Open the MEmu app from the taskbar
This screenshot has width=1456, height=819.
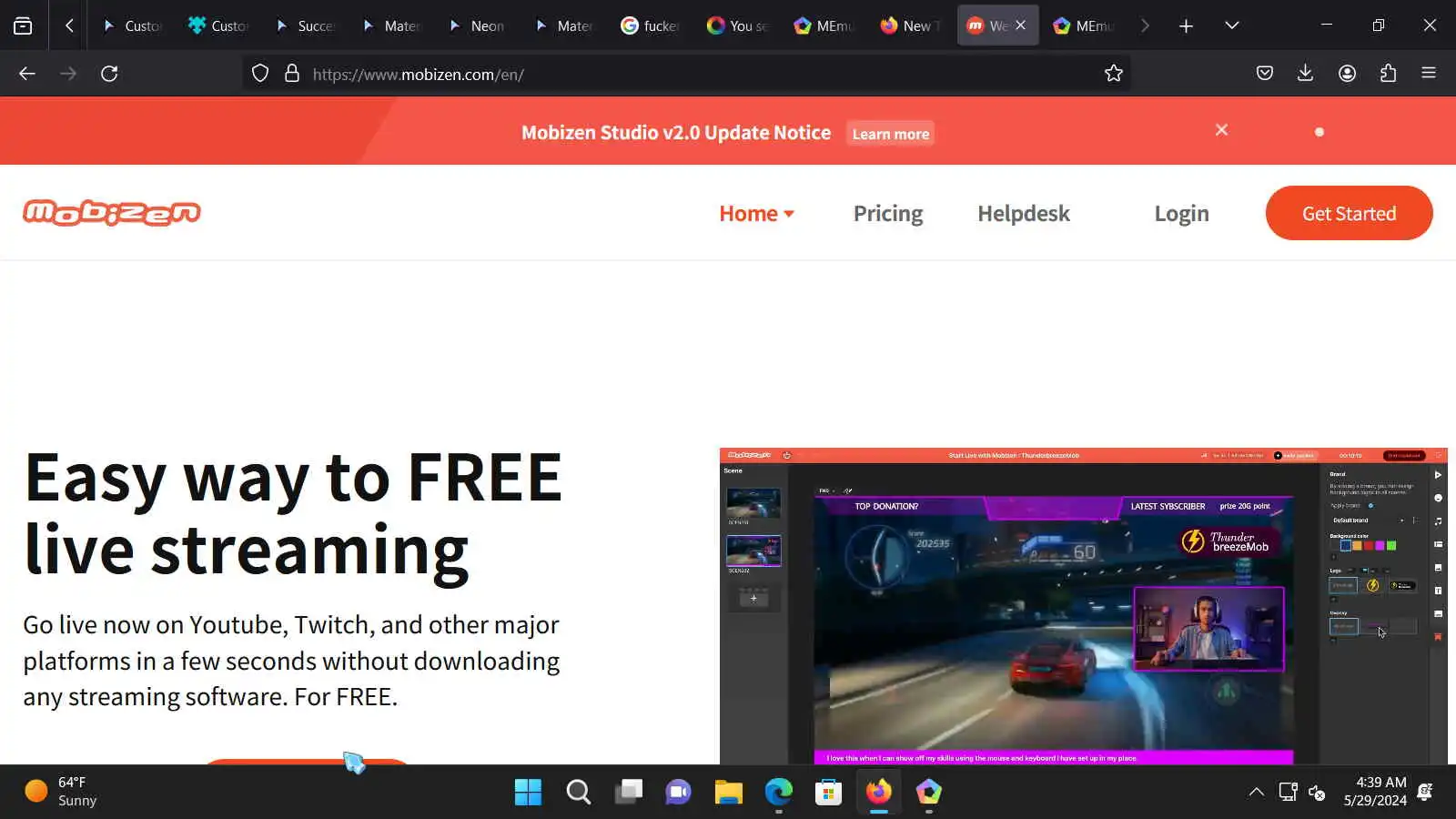[x=928, y=792]
